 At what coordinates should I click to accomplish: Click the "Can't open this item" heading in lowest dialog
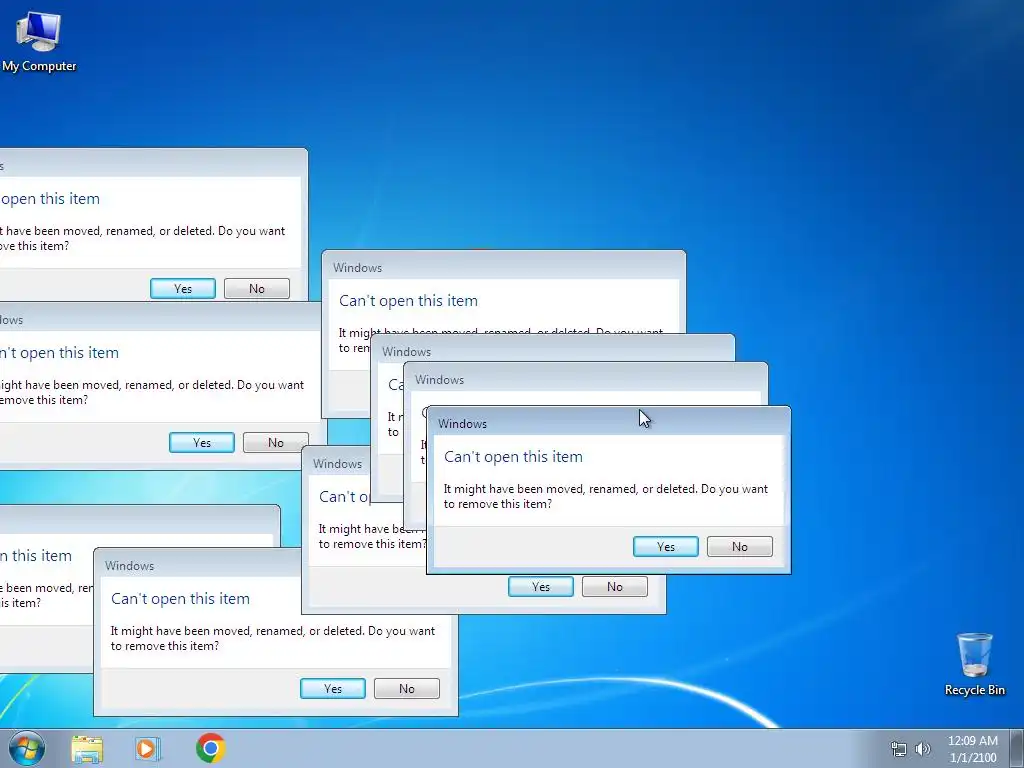[180, 598]
